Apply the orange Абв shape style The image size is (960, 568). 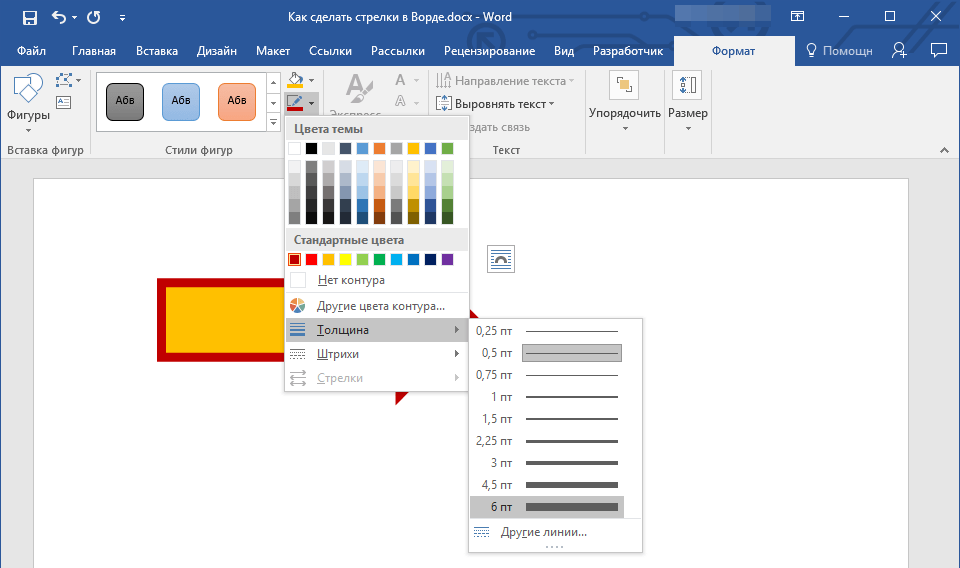(x=237, y=102)
